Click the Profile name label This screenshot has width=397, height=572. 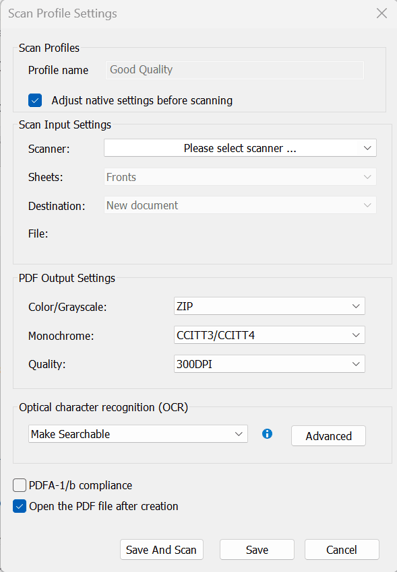click(x=58, y=70)
